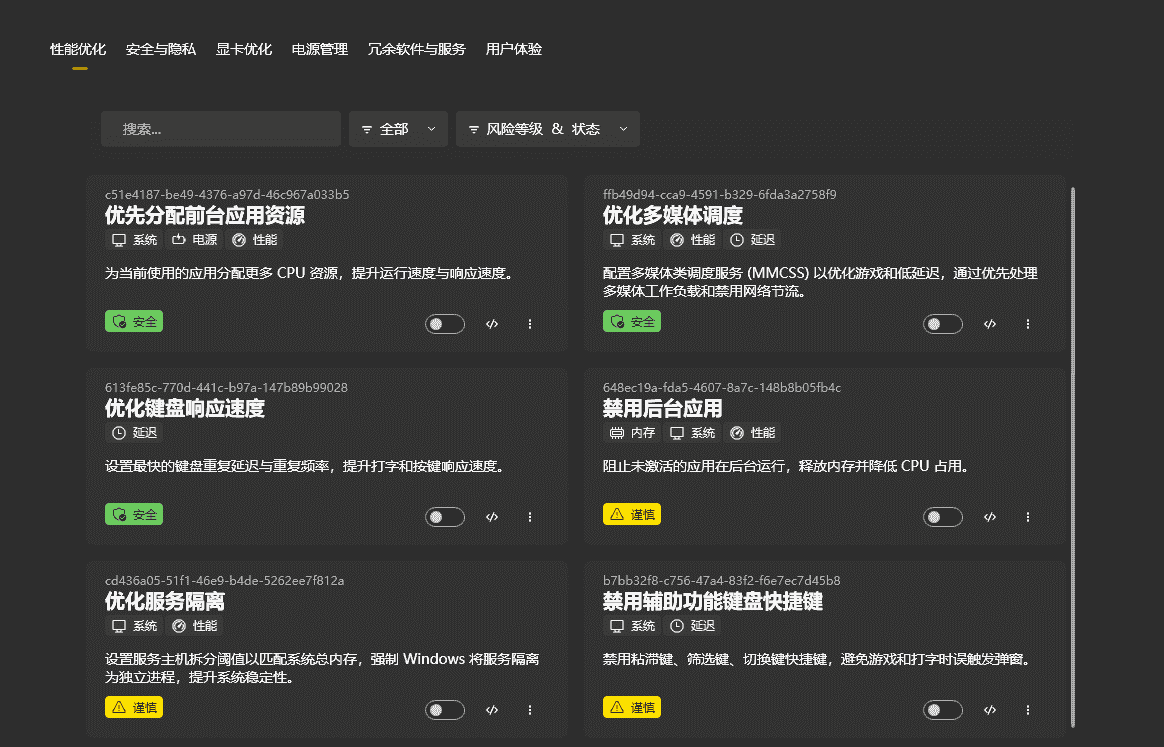Click the 搜索 input field

point(221,129)
